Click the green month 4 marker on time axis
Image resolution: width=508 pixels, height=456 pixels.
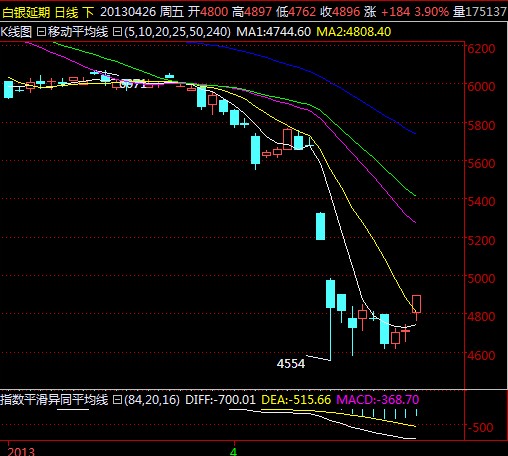click(234, 451)
